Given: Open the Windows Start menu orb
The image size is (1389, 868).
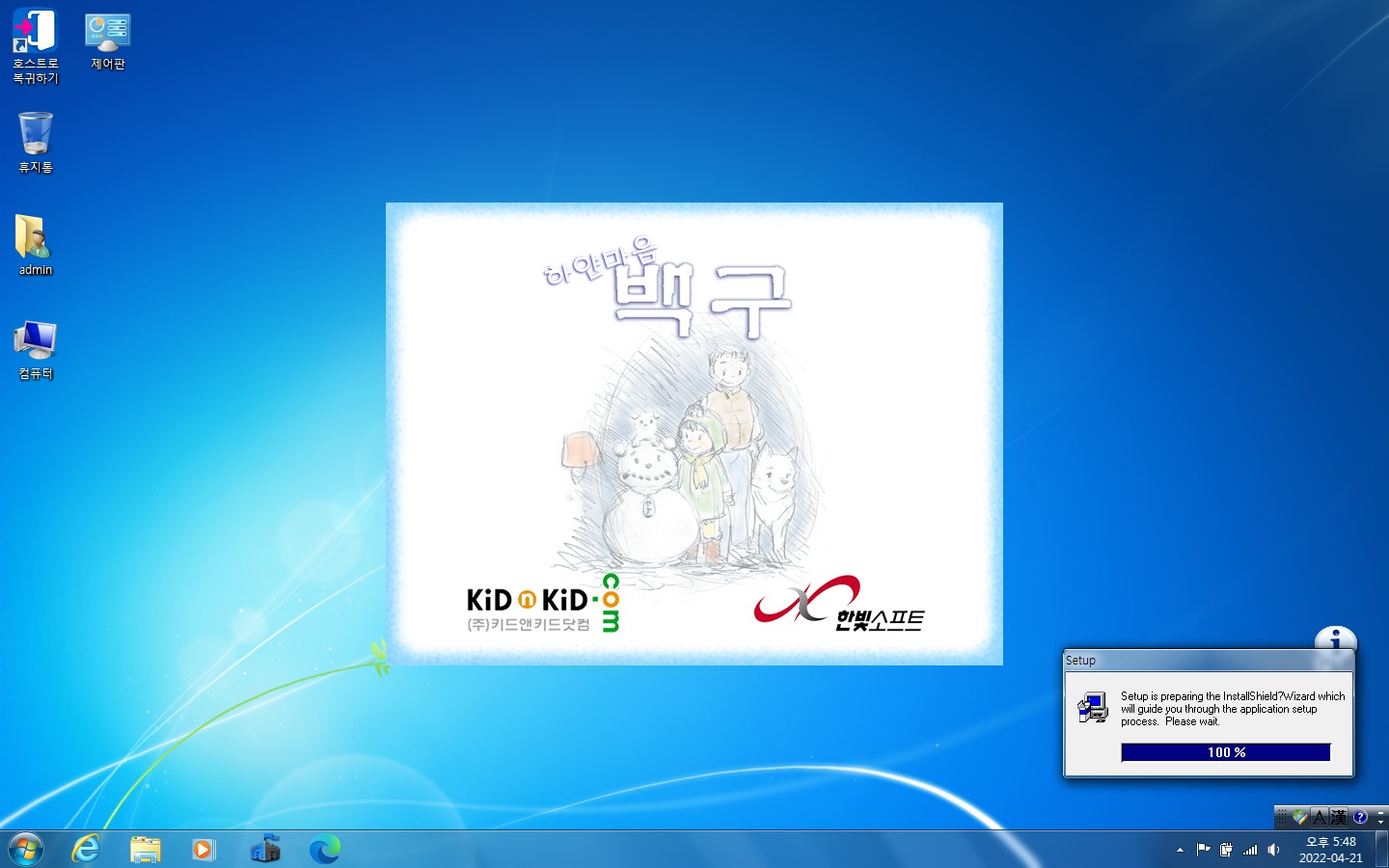Looking at the screenshot, I should pyautogui.click(x=26, y=849).
